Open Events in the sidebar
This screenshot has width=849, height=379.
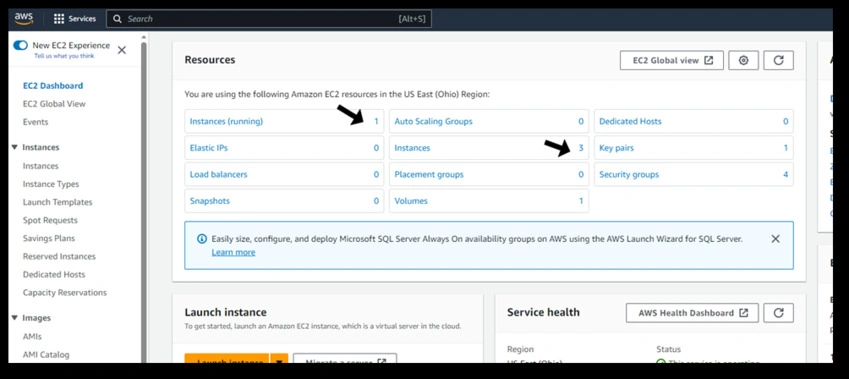point(35,122)
